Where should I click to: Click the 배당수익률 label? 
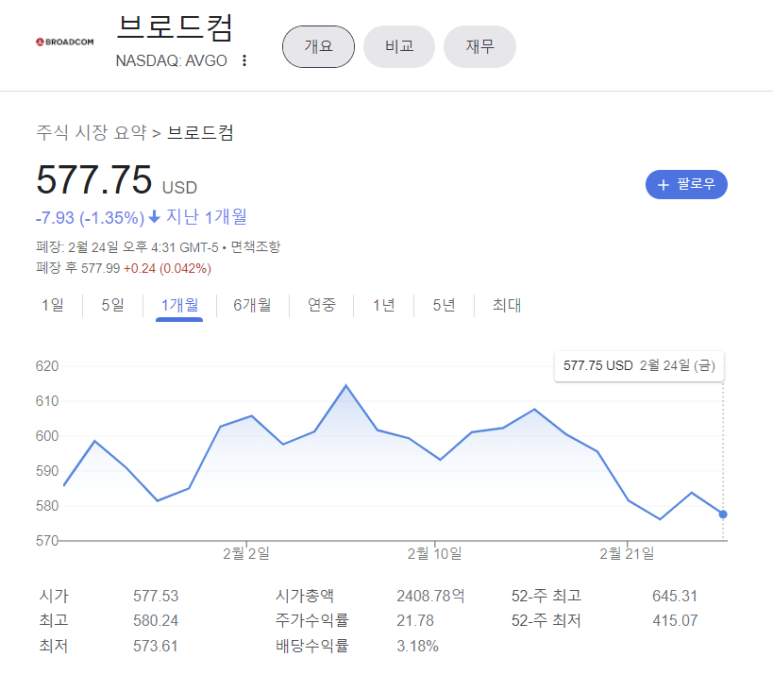coord(312,646)
